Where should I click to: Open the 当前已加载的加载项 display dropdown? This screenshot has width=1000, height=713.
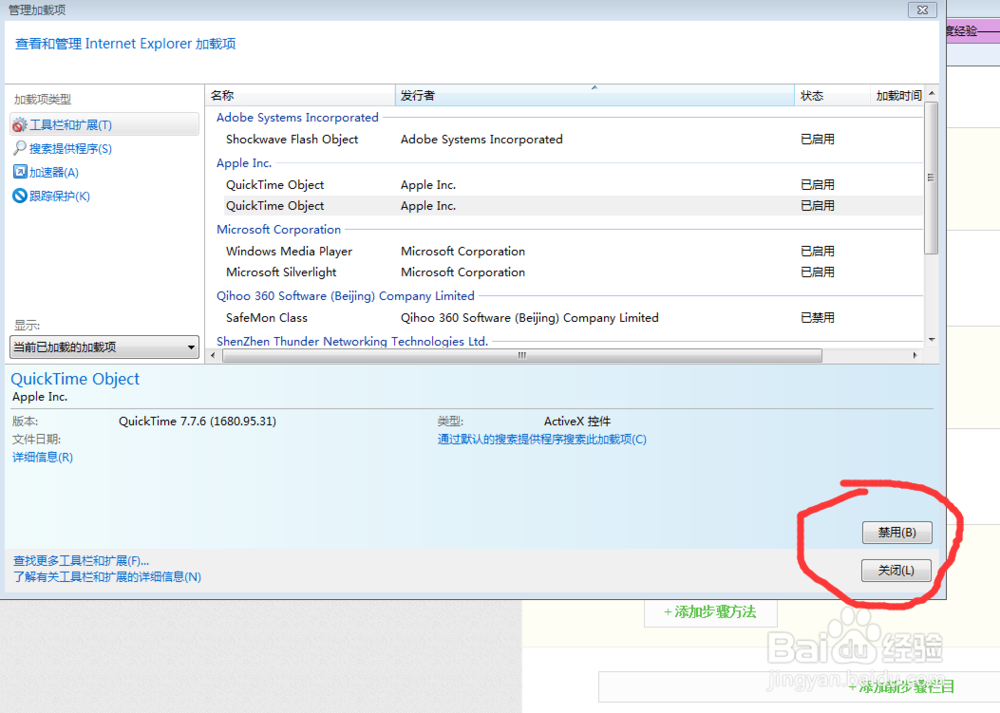point(104,347)
